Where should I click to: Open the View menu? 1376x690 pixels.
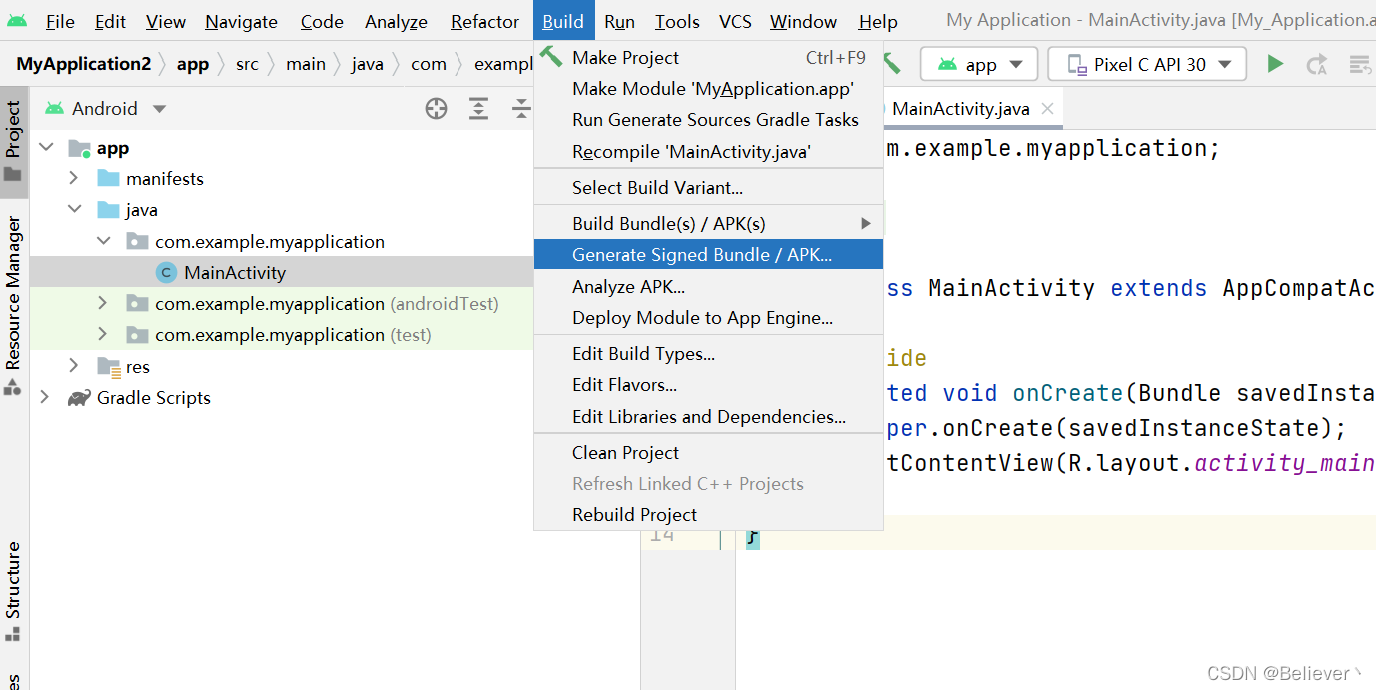pyautogui.click(x=165, y=21)
